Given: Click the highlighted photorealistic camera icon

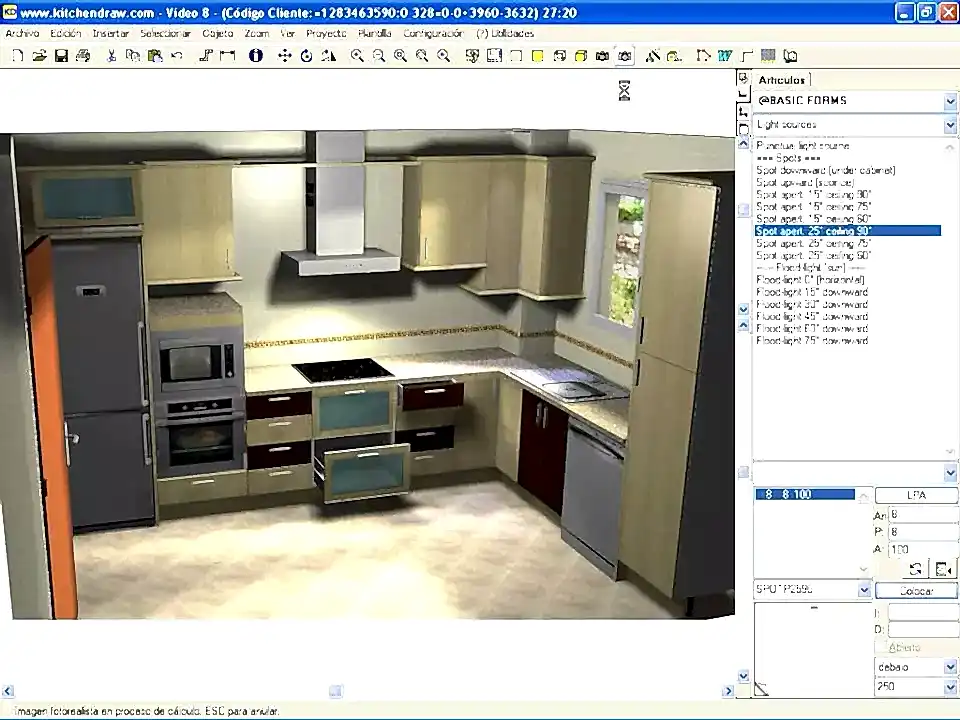Looking at the screenshot, I should click(624, 56).
